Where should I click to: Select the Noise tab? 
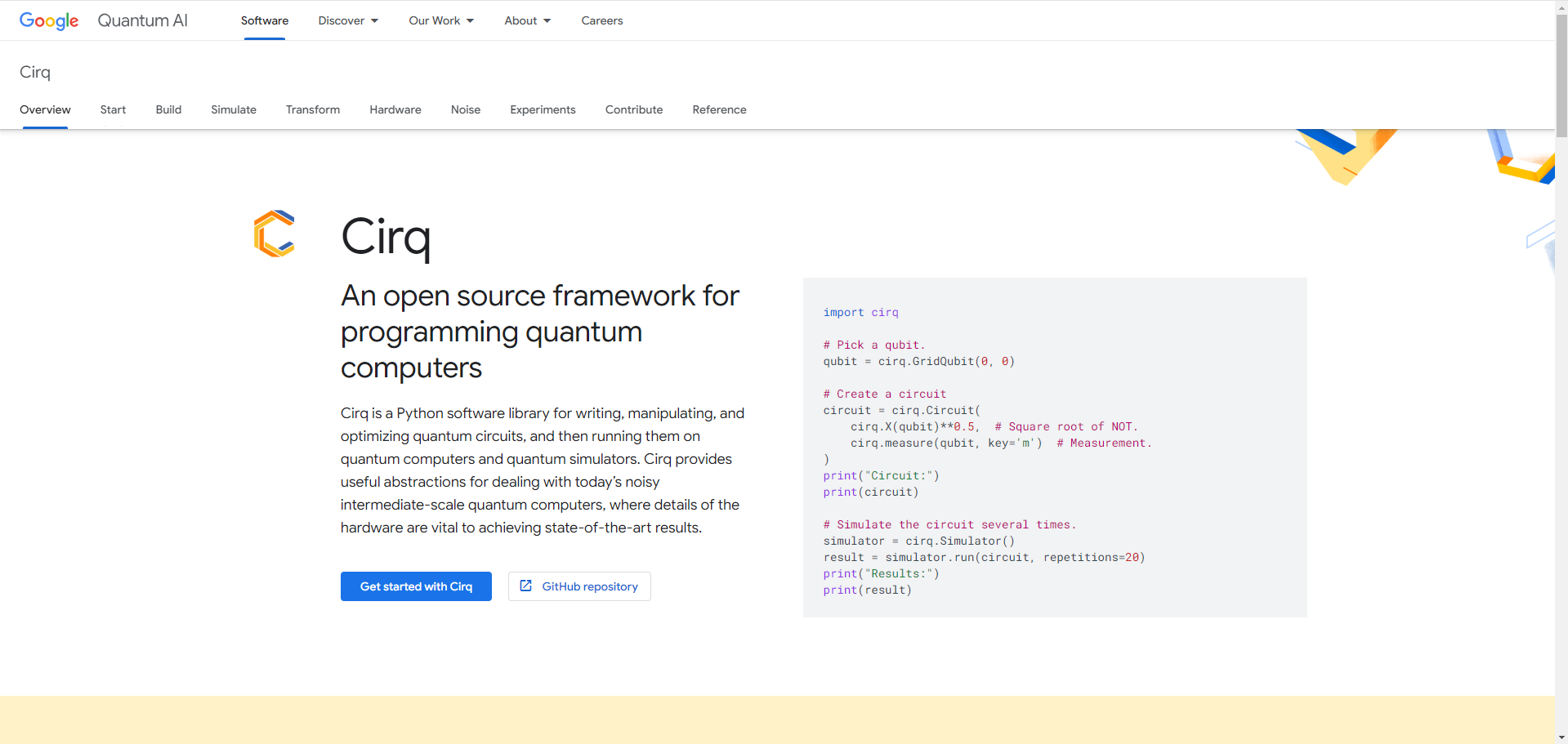pyautogui.click(x=466, y=109)
